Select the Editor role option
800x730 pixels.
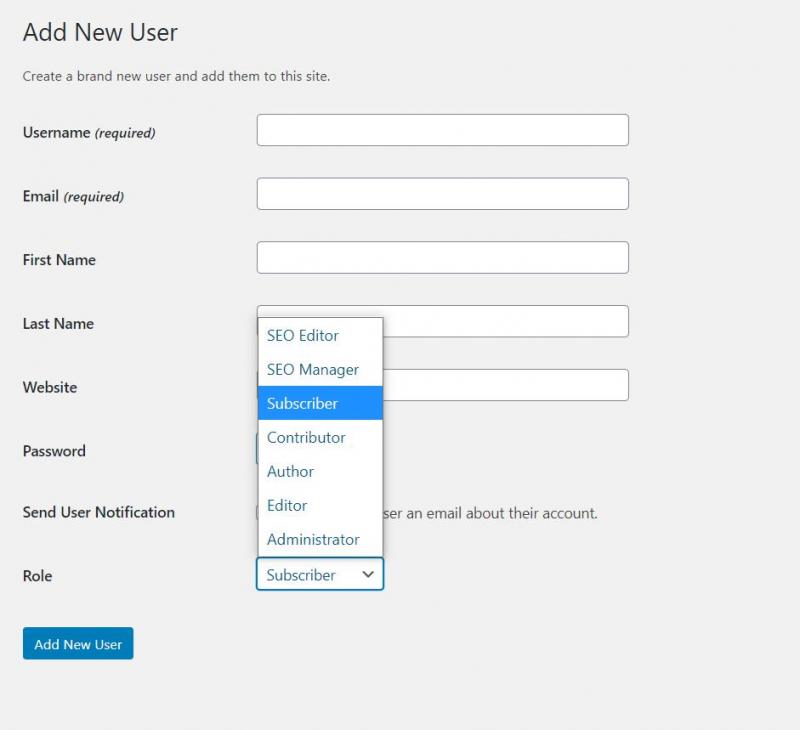pos(287,506)
